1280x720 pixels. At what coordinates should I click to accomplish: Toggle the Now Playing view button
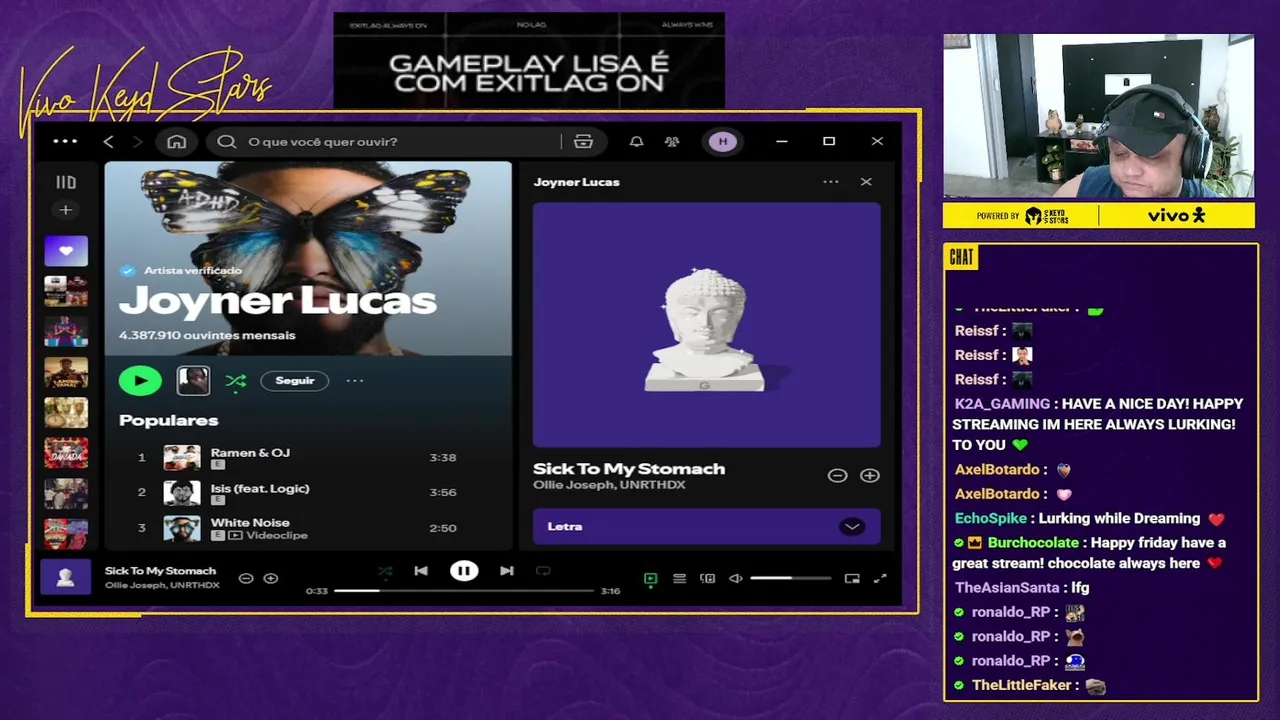tap(650, 578)
